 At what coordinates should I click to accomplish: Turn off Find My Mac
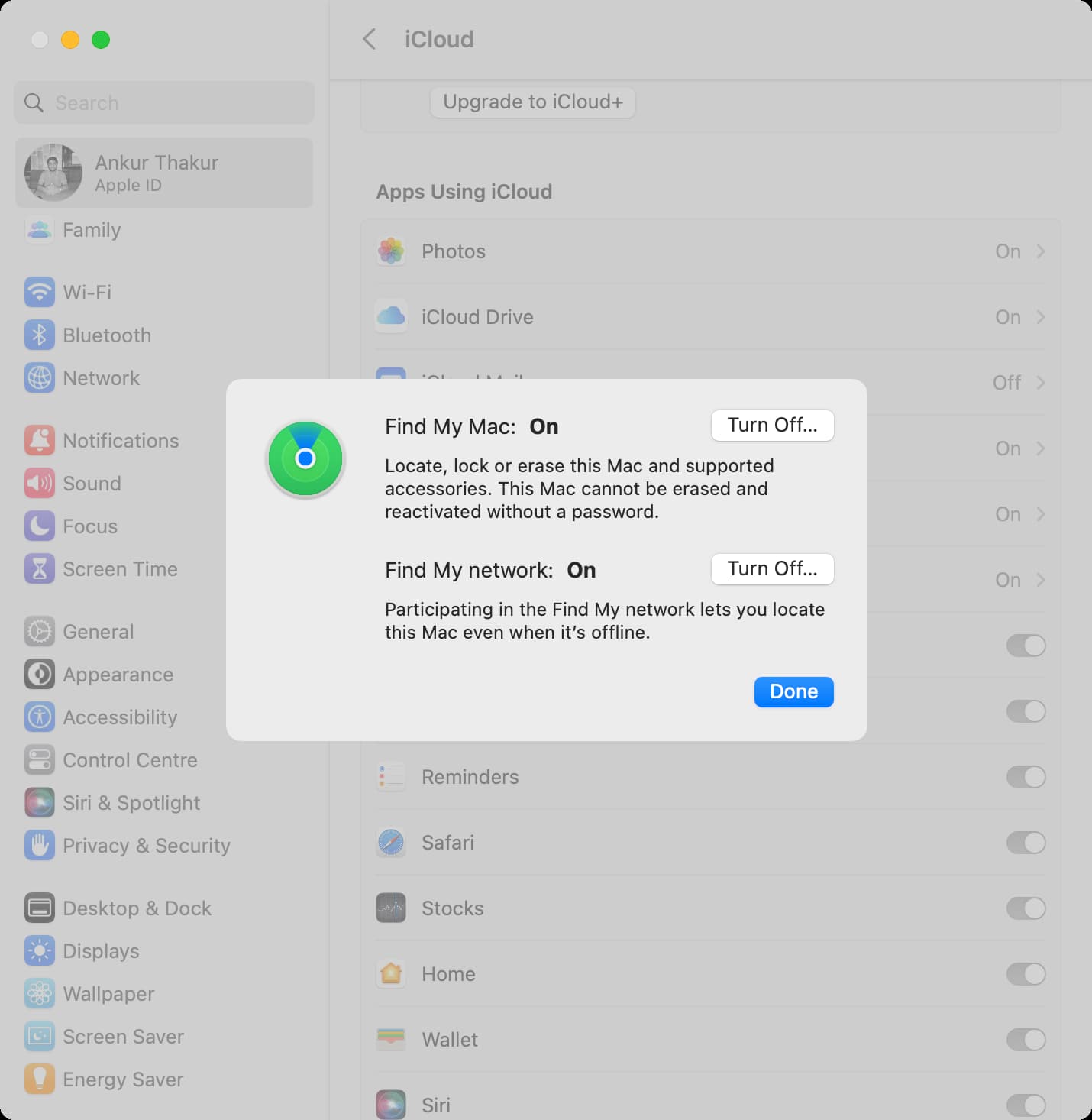tap(772, 426)
